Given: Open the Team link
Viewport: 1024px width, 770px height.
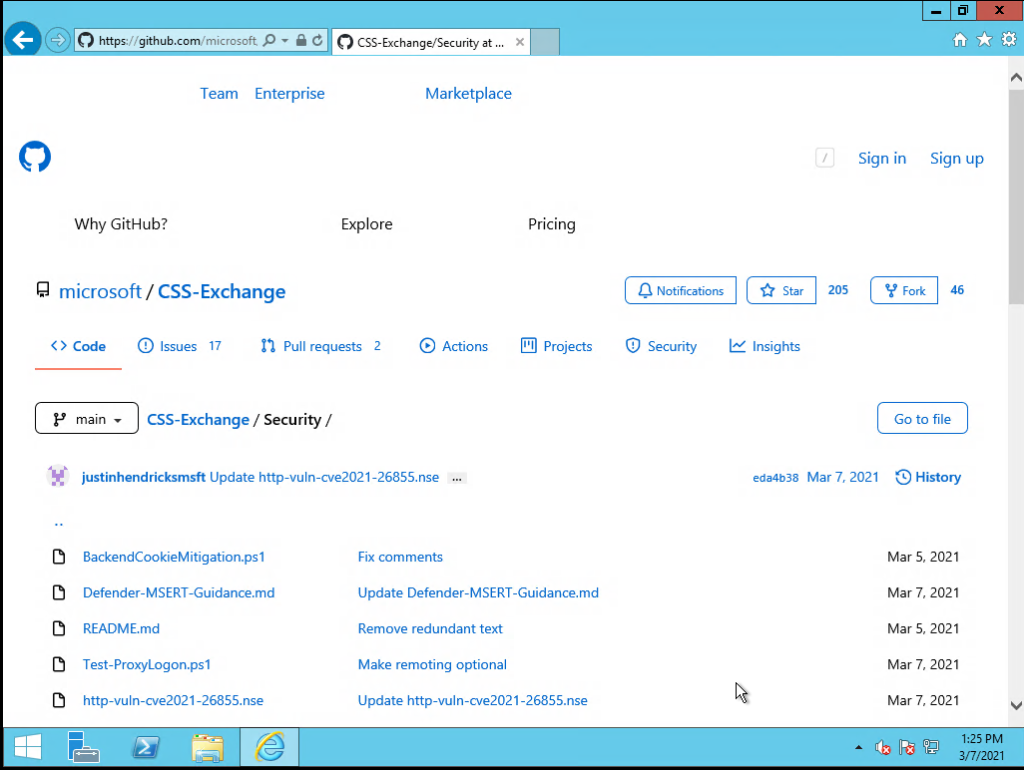Looking at the screenshot, I should 219,93.
